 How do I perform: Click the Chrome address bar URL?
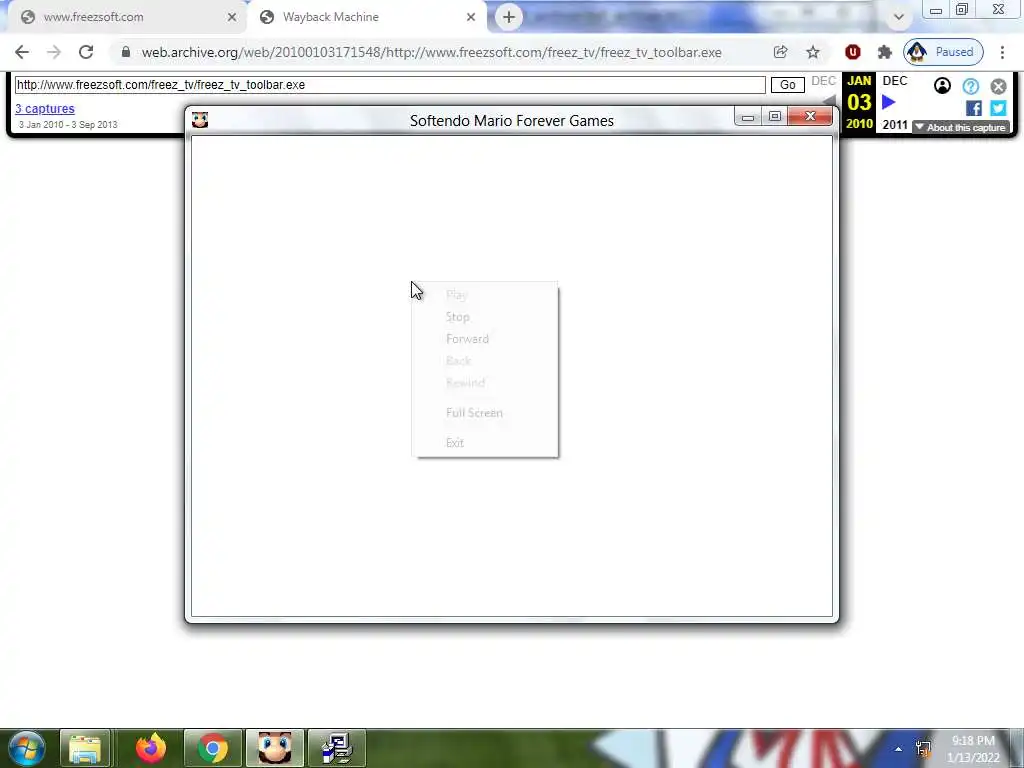click(x=432, y=52)
